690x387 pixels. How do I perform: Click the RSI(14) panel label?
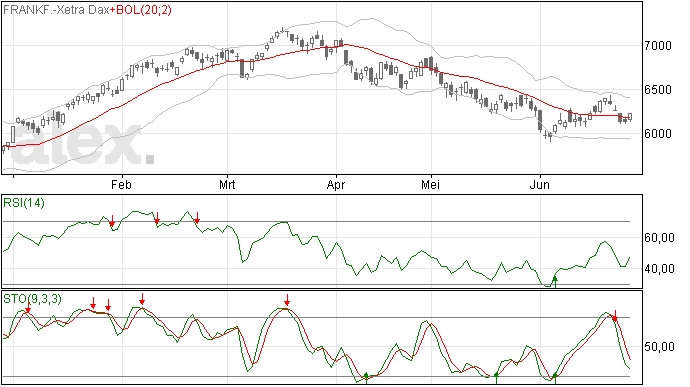24,203
